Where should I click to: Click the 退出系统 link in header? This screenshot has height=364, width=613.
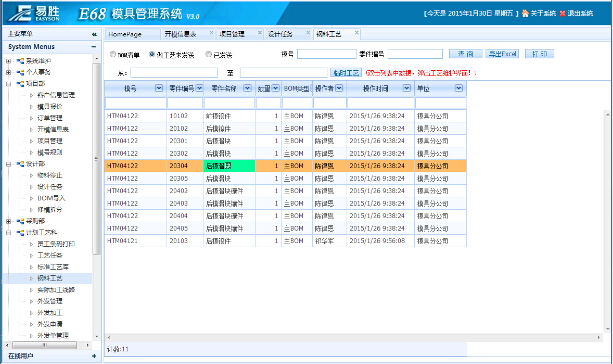point(581,13)
